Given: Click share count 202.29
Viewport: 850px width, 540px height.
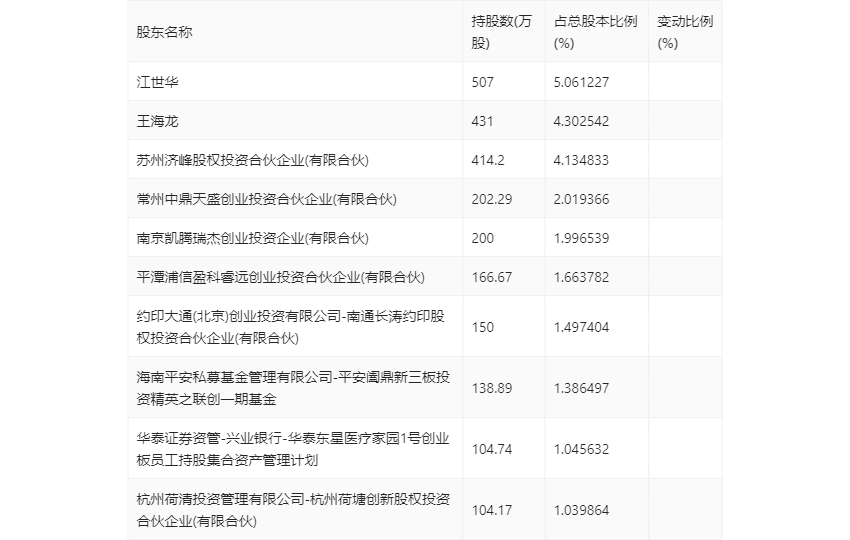Looking at the screenshot, I should pos(492,199).
